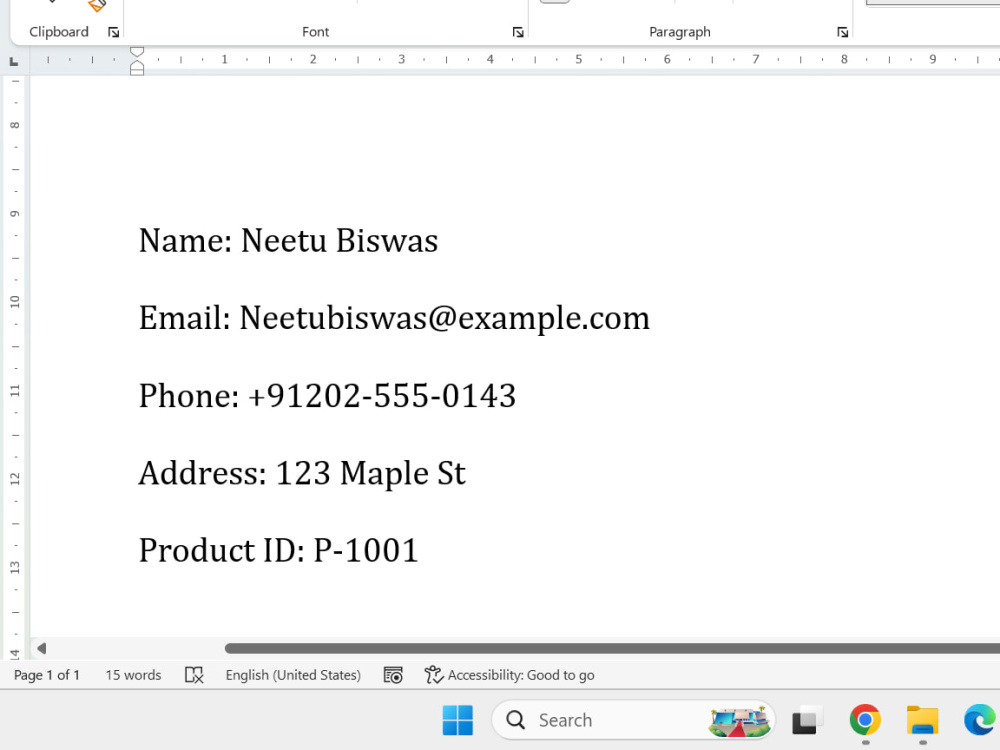The height and width of the screenshot is (750, 1000).
Task: Click the first line indent marker on ruler
Action: pyautogui.click(x=136, y=52)
